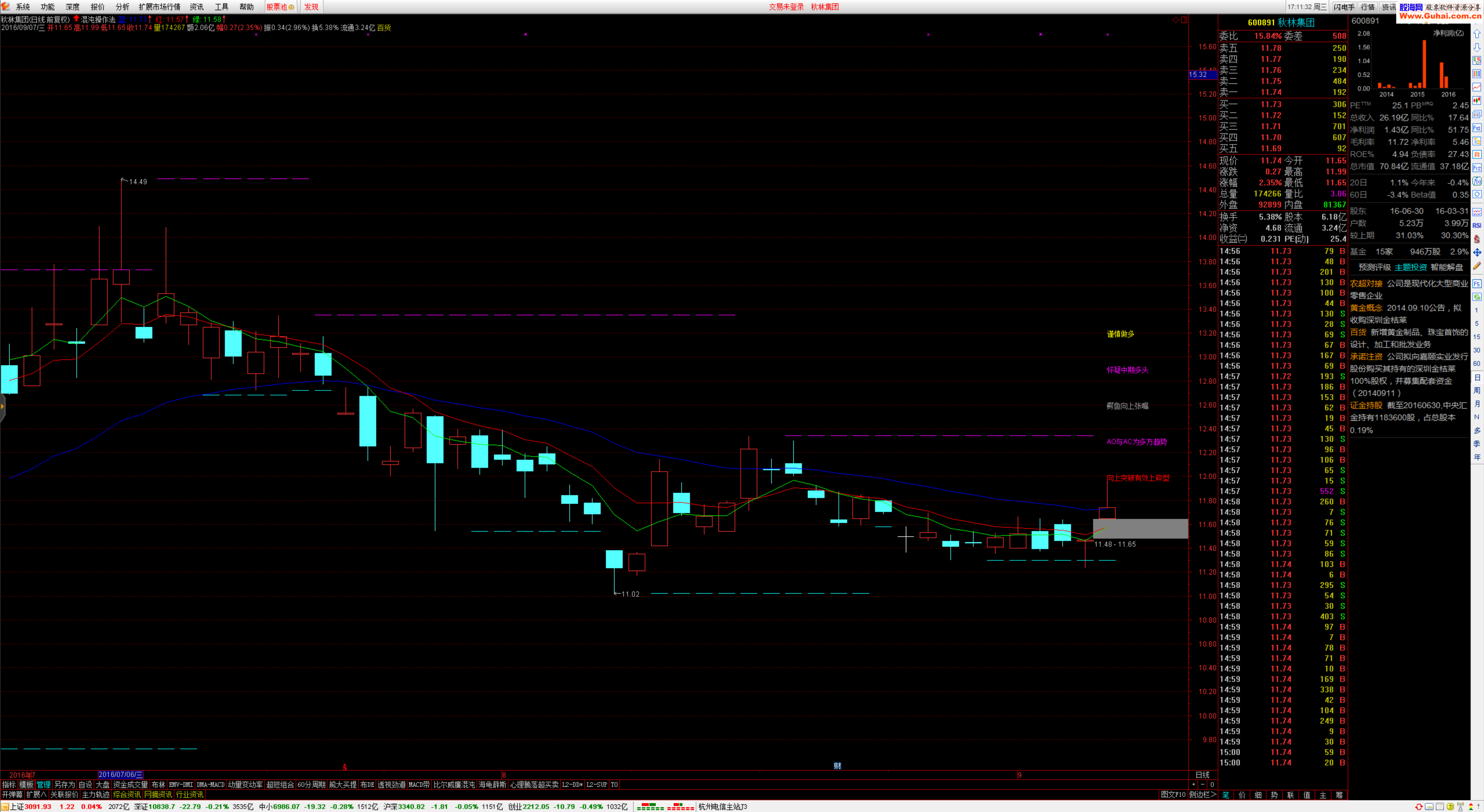Image resolution: width=1484 pixels, height=812 pixels.
Task: Click the F10 company info icon
Action: point(1477,128)
